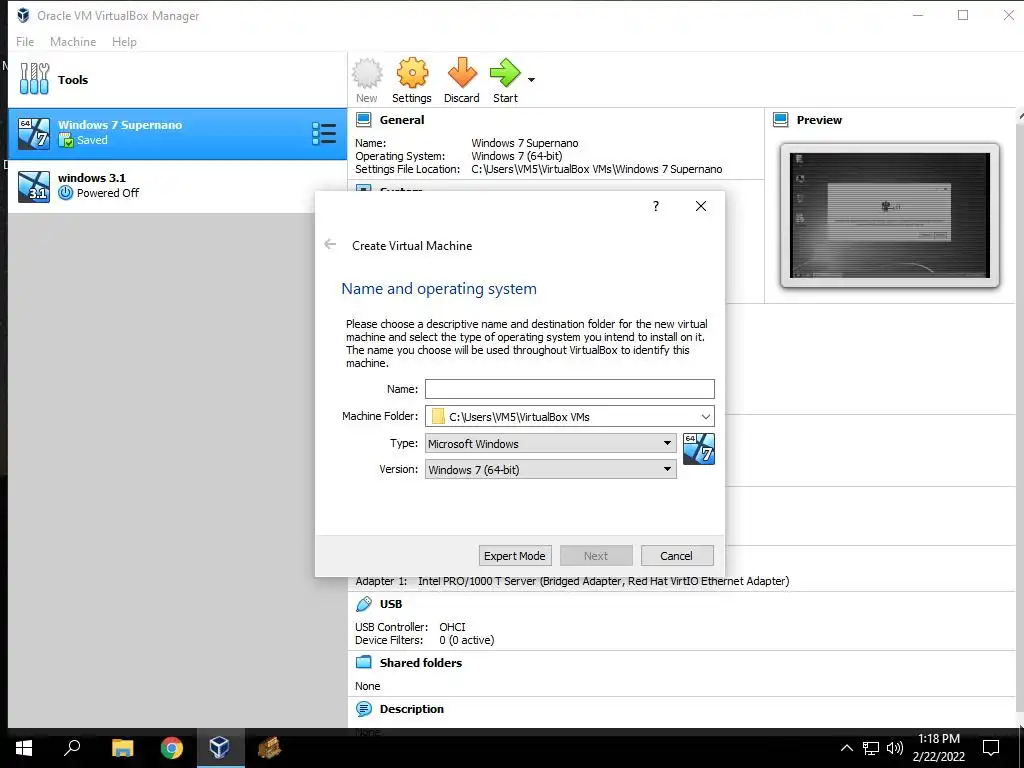The image size is (1024, 768).
Task: Open File Explorer from the taskbar
Action: tap(122, 748)
